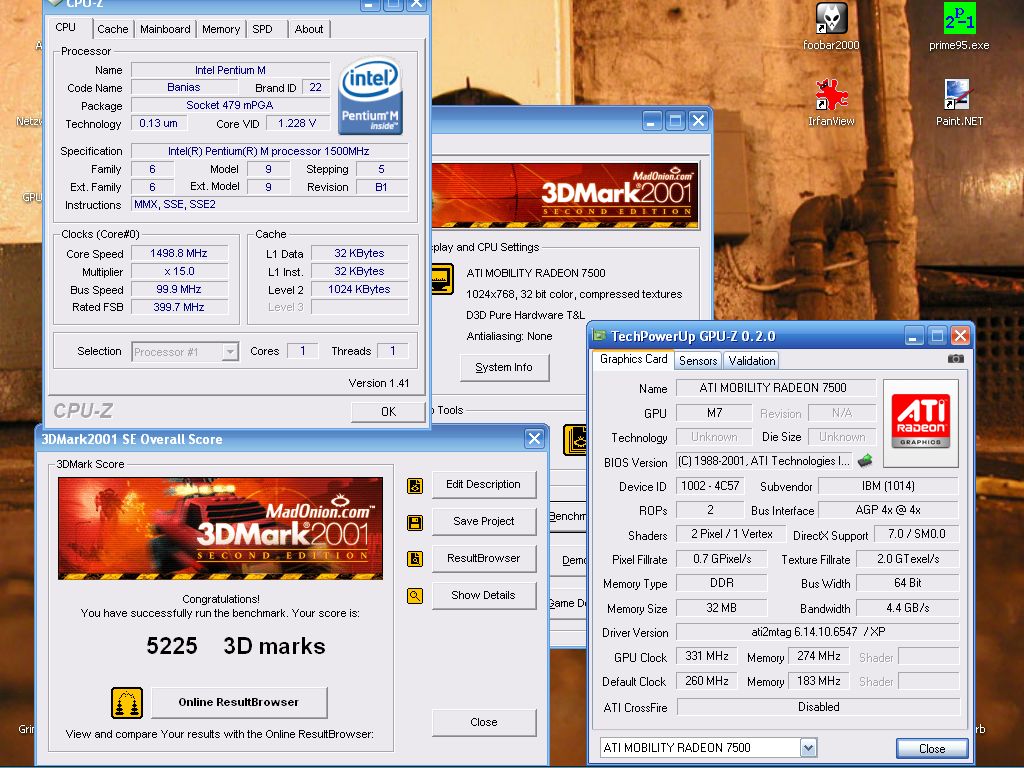Click the BIOS upload chip icon in GPU-Z
This screenshot has width=1024, height=768.
(x=865, y=460)
